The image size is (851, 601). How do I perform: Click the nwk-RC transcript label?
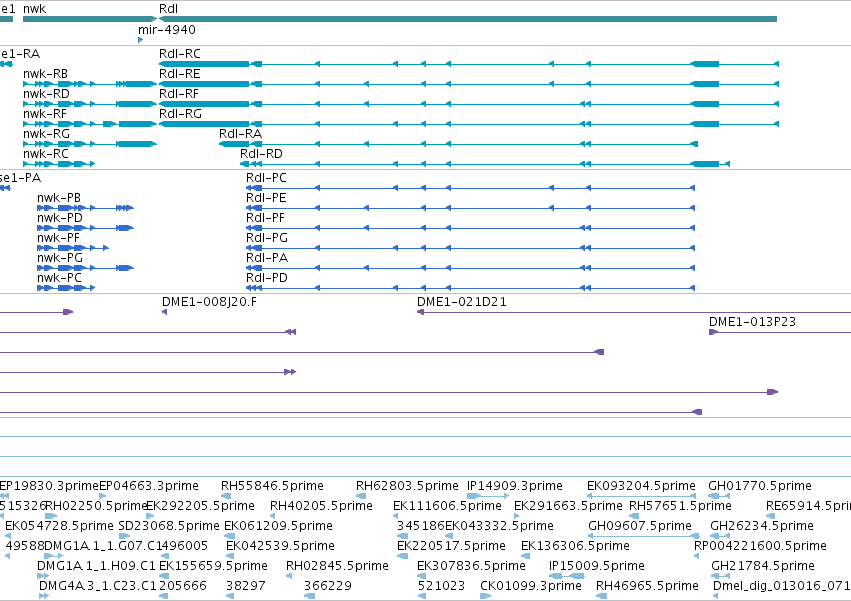pos(46,154)
